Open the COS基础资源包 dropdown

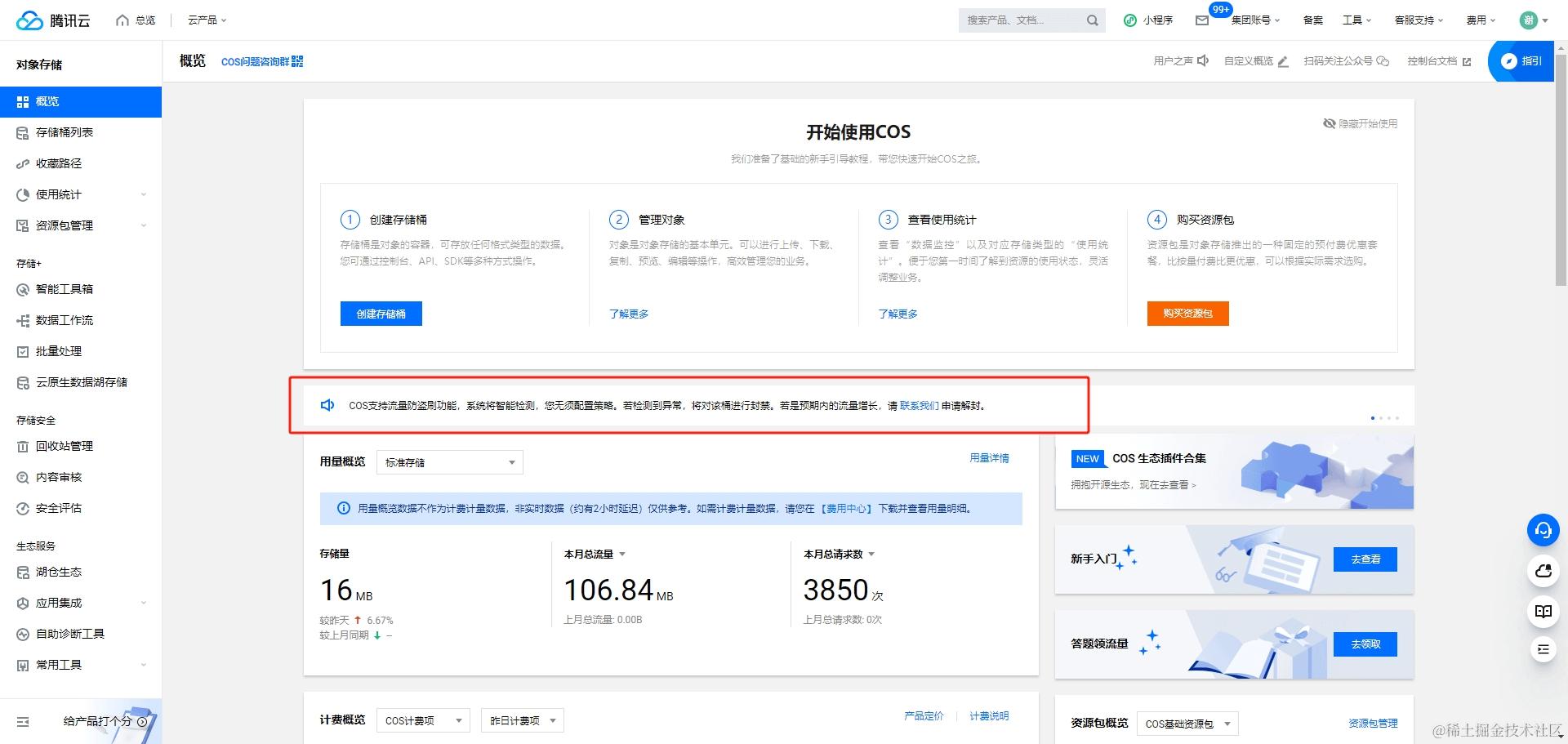coord(1187,724)
